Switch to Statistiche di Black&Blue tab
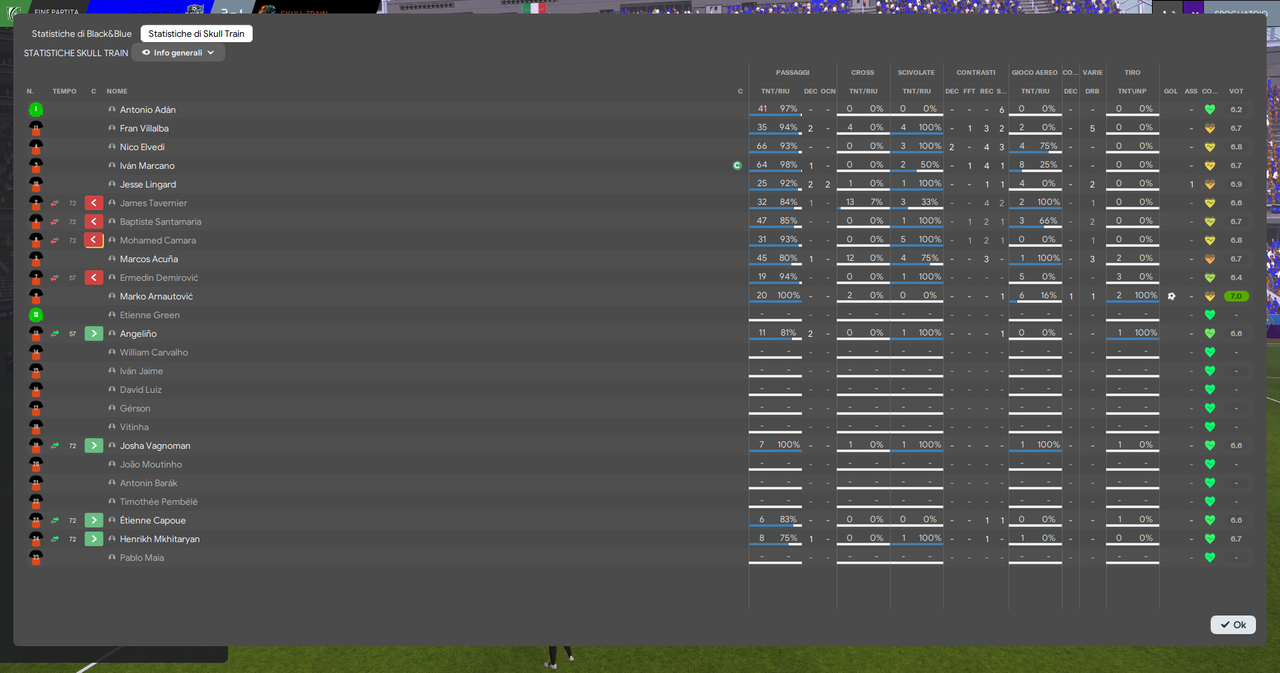1280x673 pixels. tap(82, 34)
